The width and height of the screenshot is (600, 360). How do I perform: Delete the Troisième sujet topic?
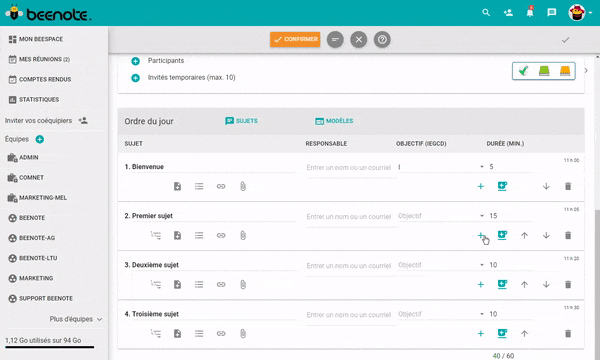coord(568,333)
